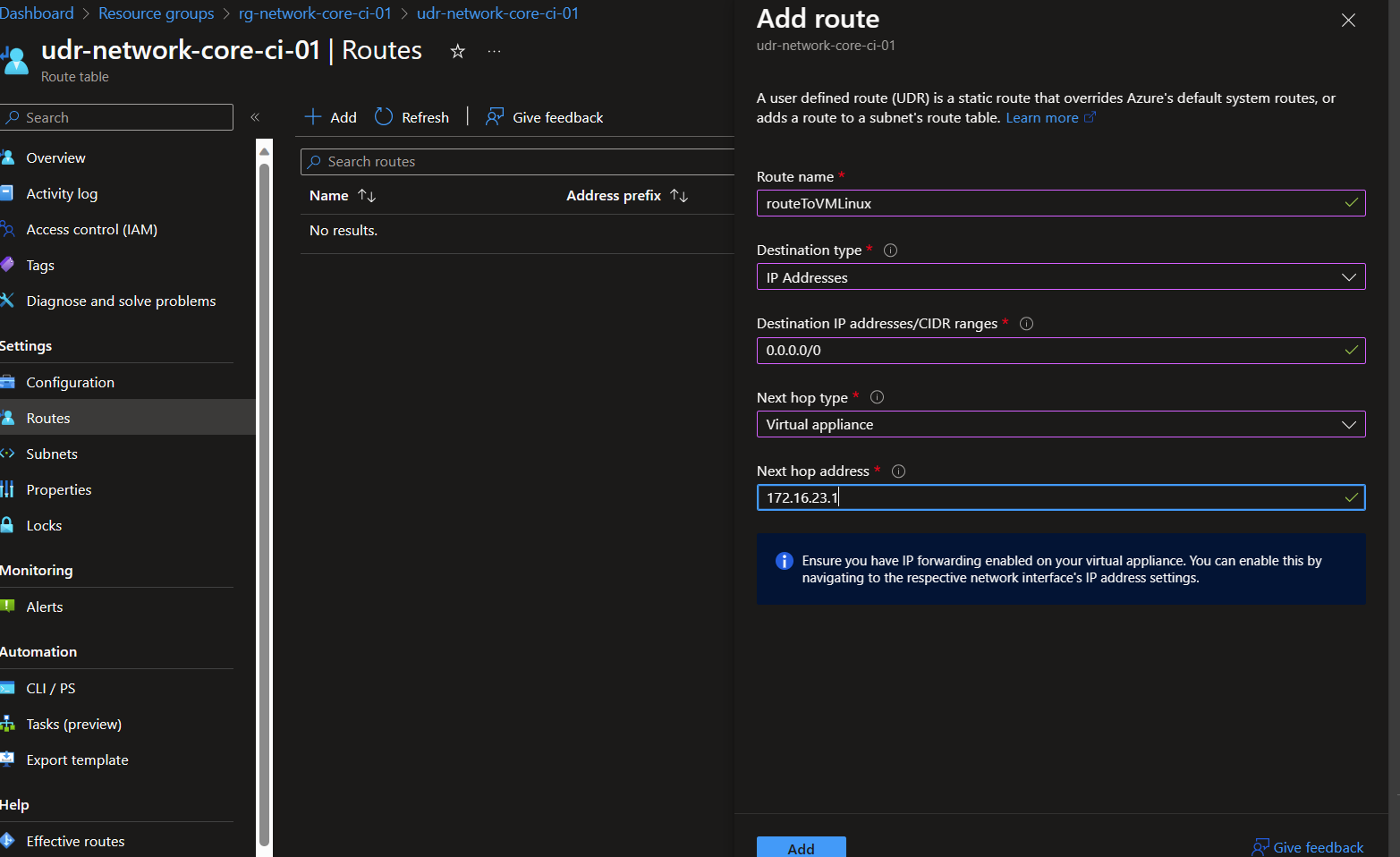Open Give feedback in the toolbar
The image size is (1400, 857).
coord(544,117)
